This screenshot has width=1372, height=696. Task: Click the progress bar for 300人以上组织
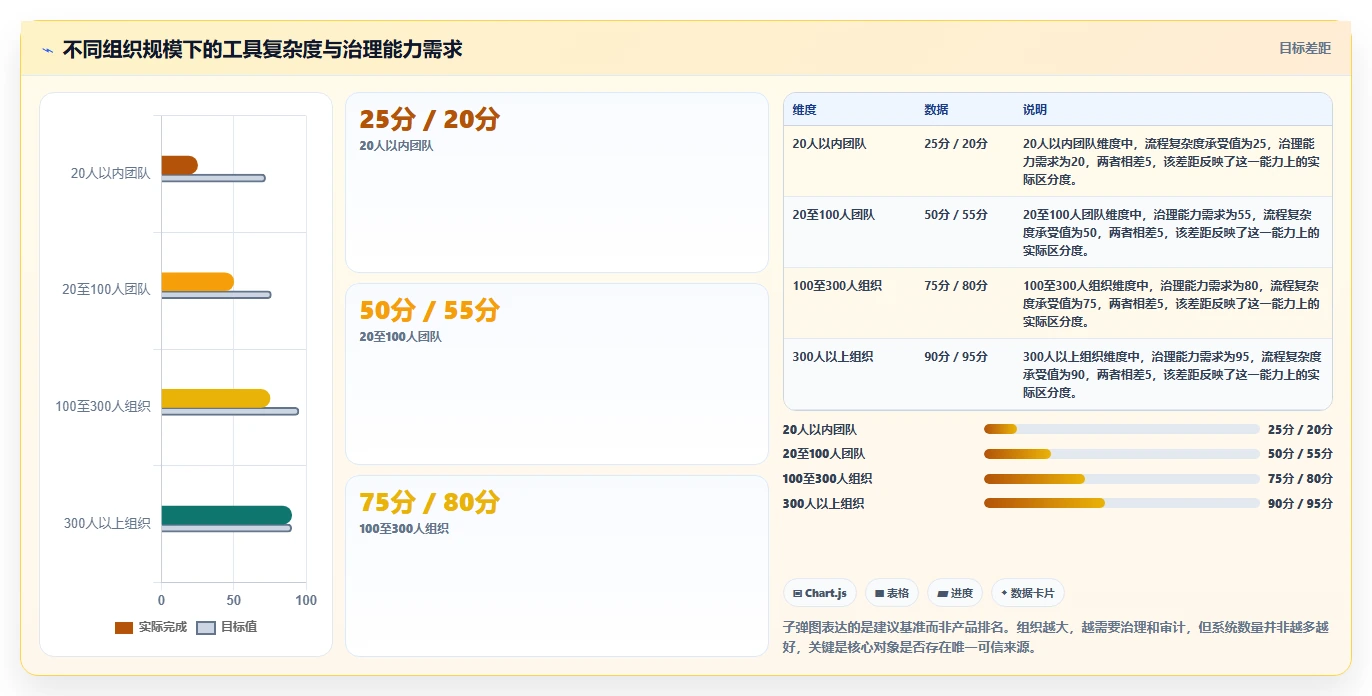[1121, 503]
